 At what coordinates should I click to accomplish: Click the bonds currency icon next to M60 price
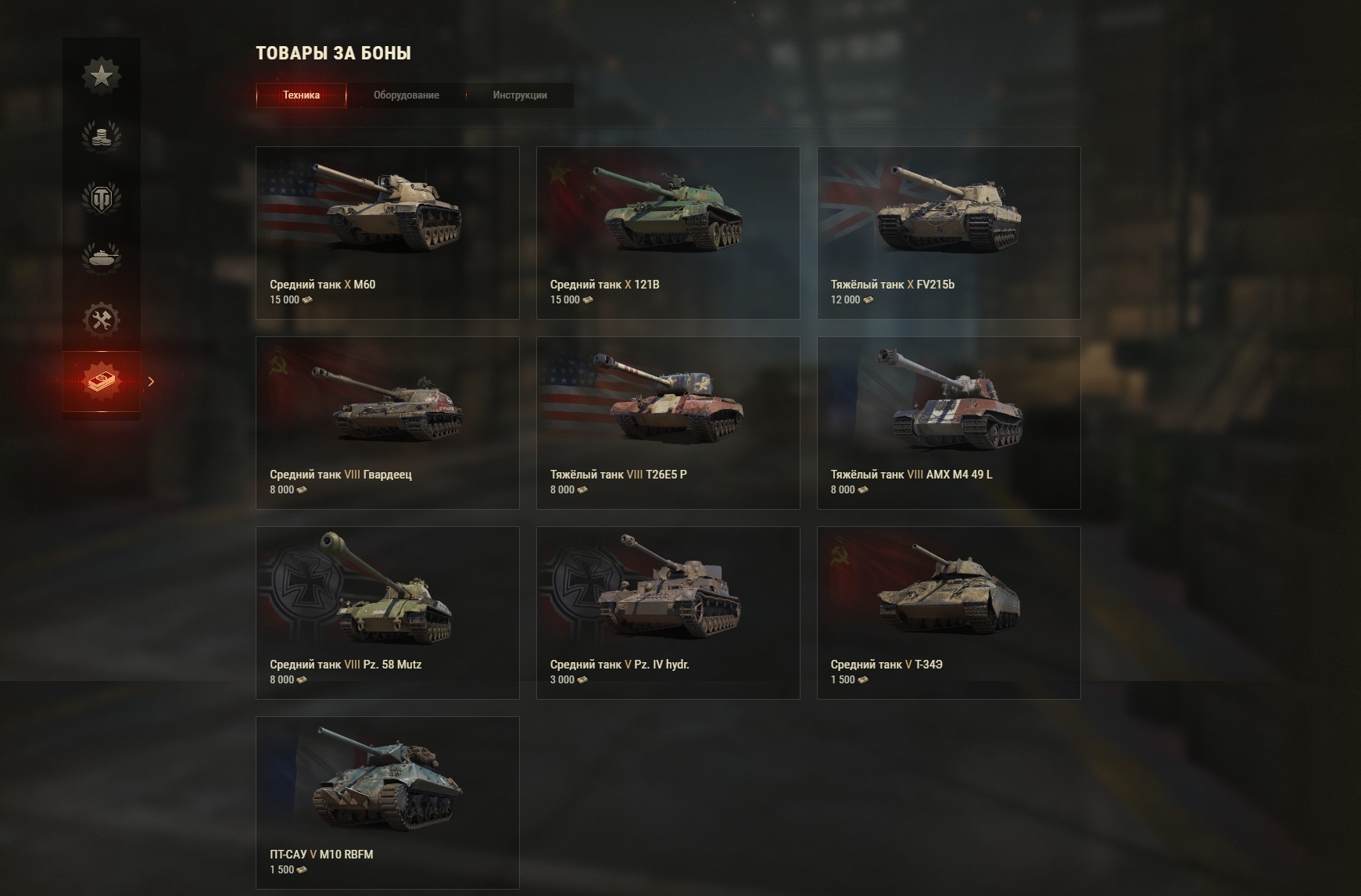[x=307, y=300]
